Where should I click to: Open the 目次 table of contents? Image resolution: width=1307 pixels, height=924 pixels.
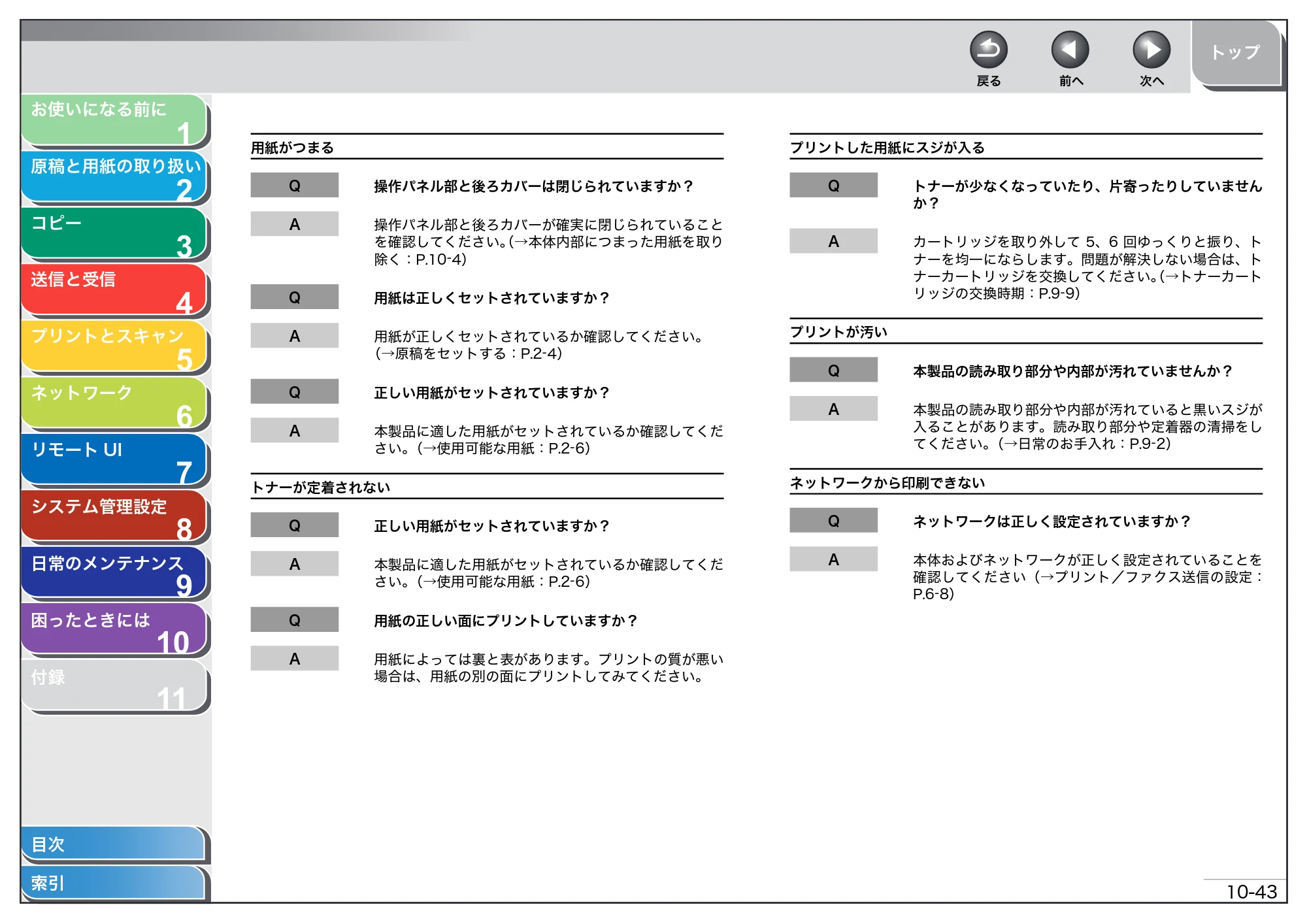(113, 844)
